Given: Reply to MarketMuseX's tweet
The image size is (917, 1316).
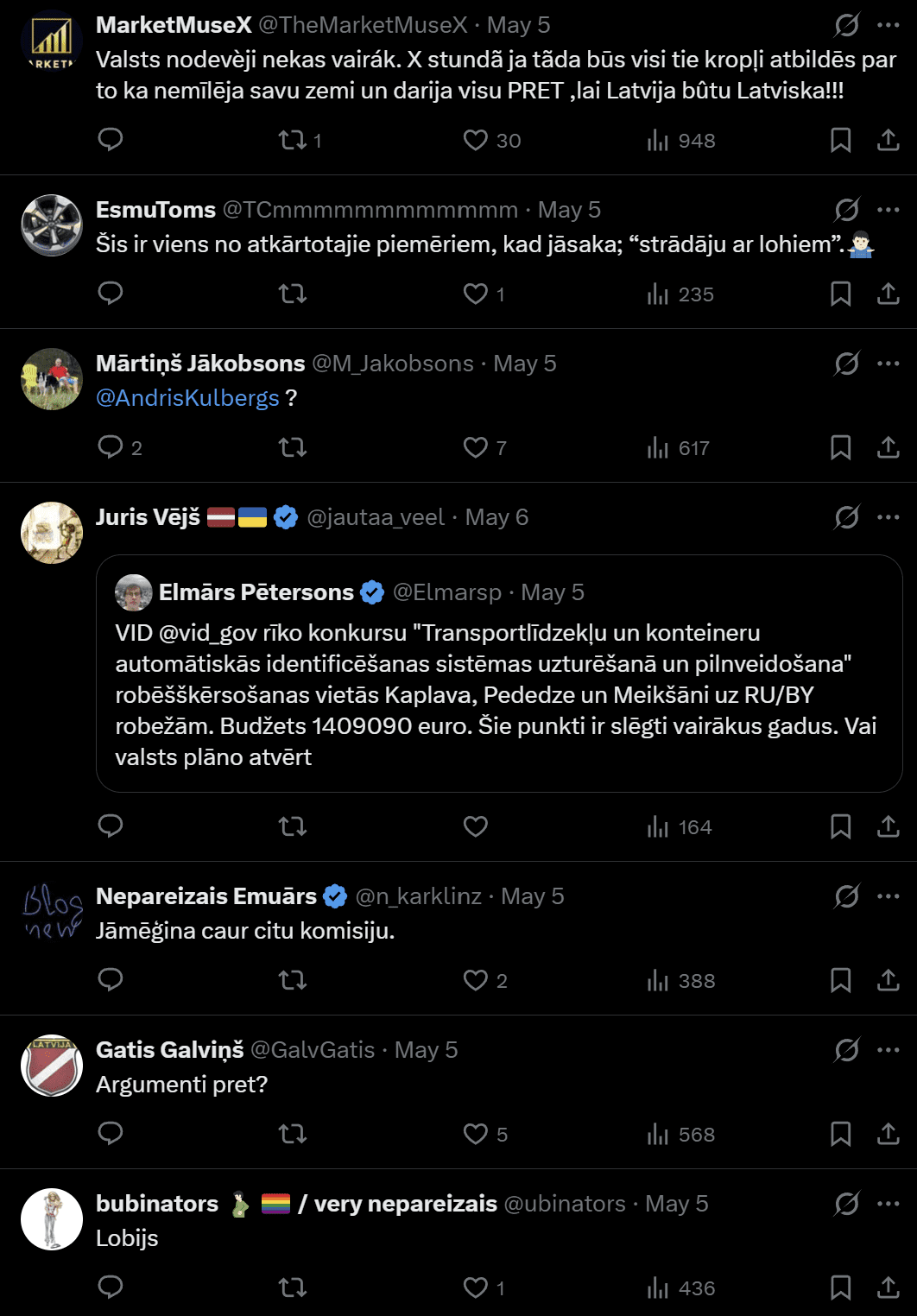Looking at the screenshot, I should coord(111,140).
